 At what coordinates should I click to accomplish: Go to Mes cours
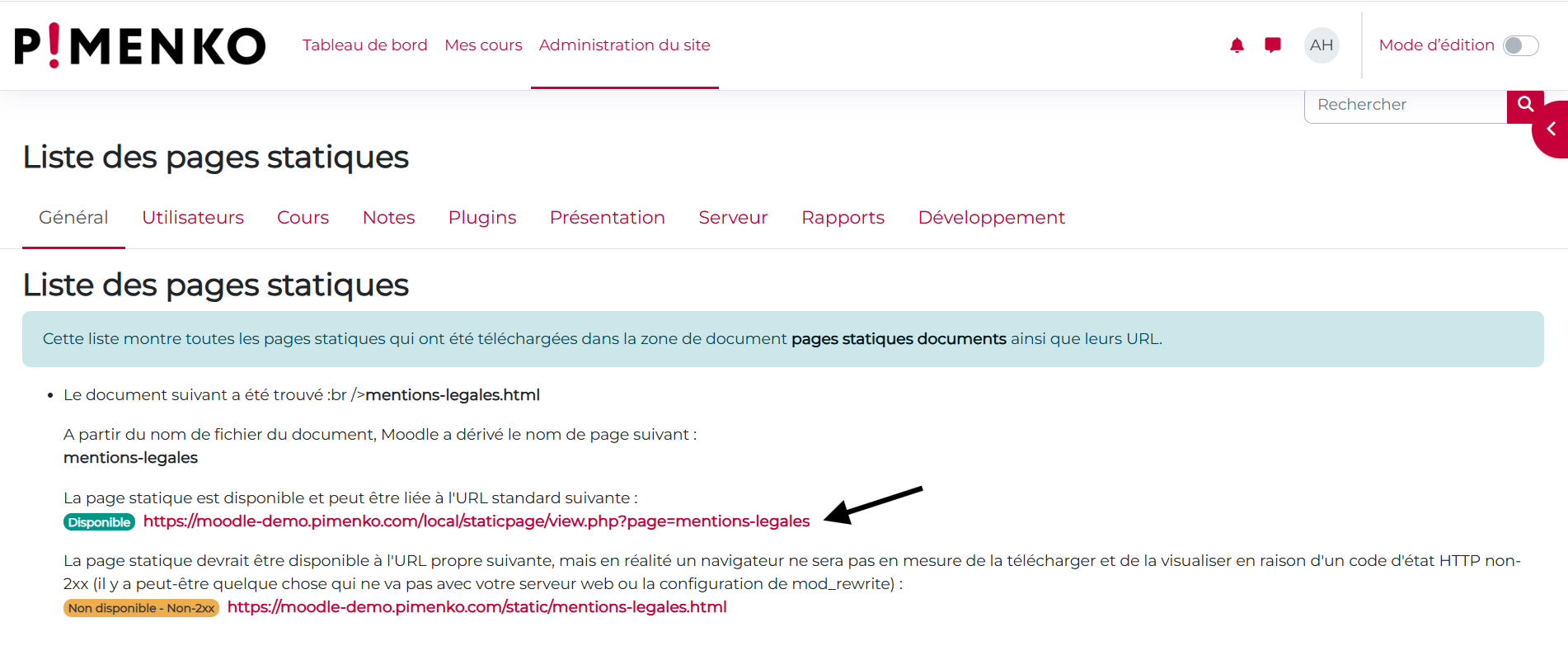pos(483,45)
